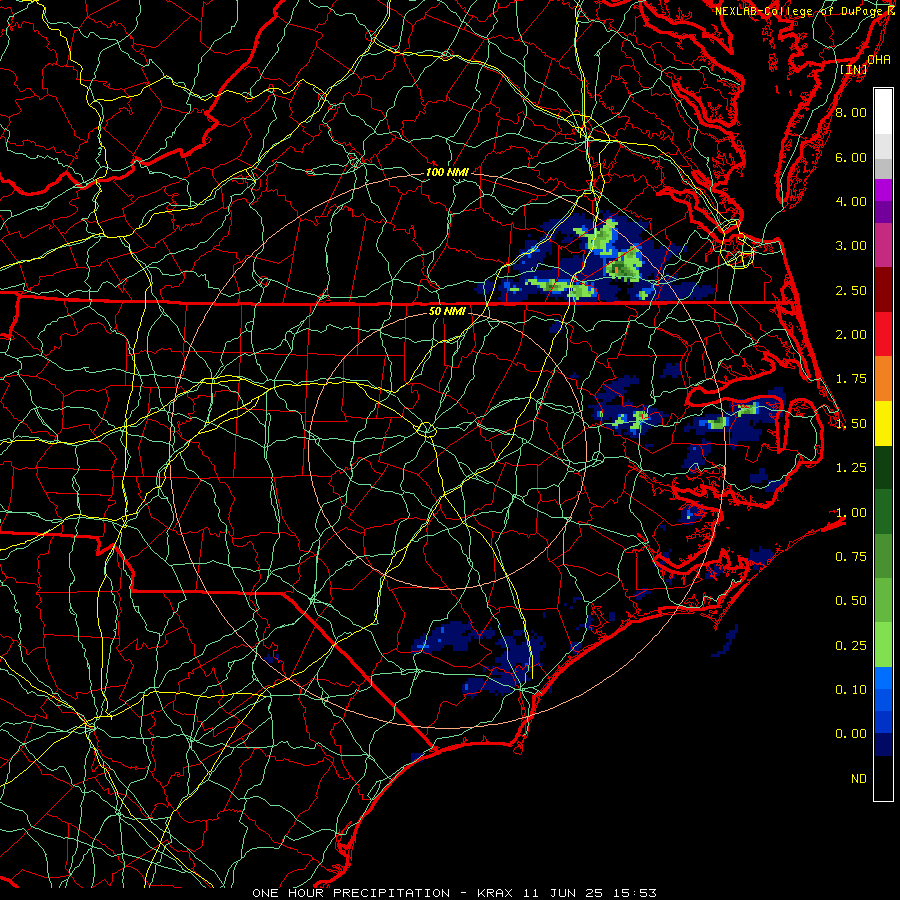This screenshot has width=900, height=900.
Task: Click the 4.00 legend value
Action: (x=851, y=201)
